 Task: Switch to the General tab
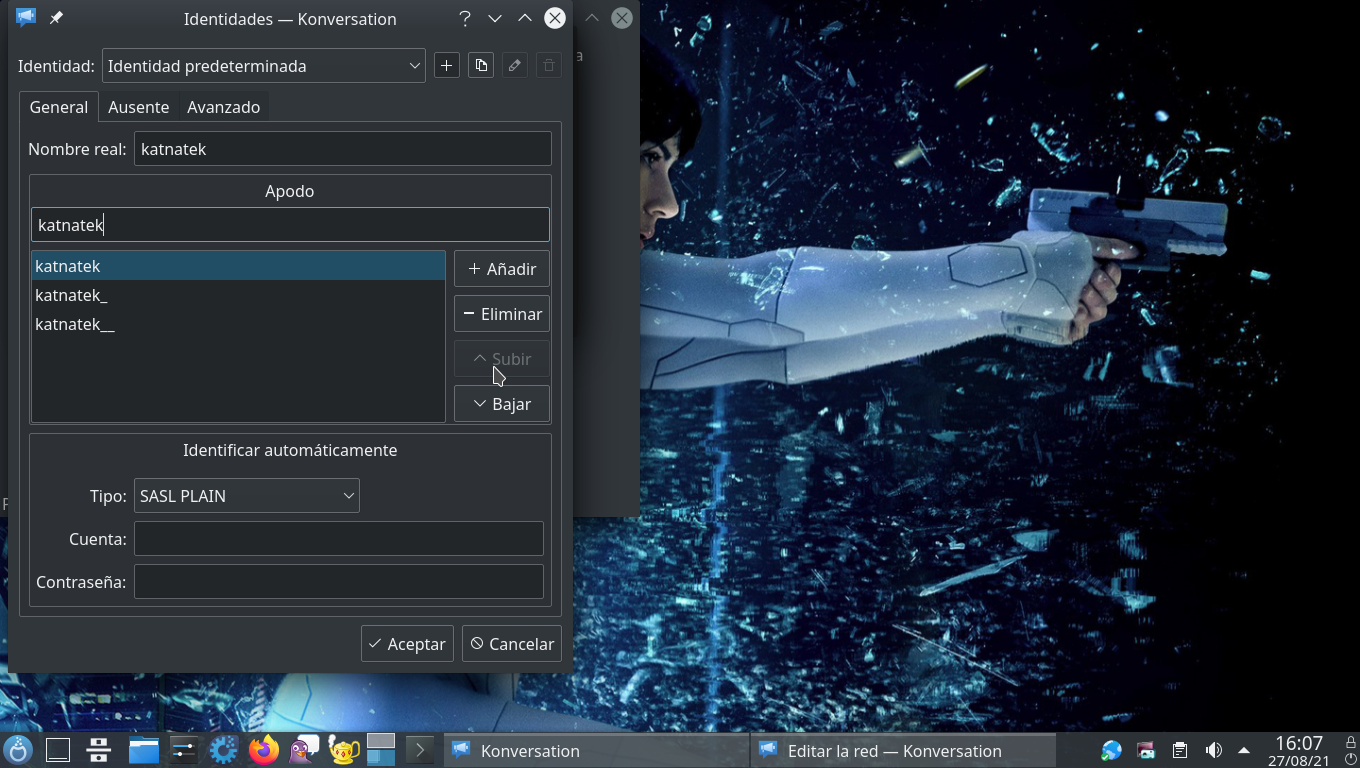(x=59, y=107)
